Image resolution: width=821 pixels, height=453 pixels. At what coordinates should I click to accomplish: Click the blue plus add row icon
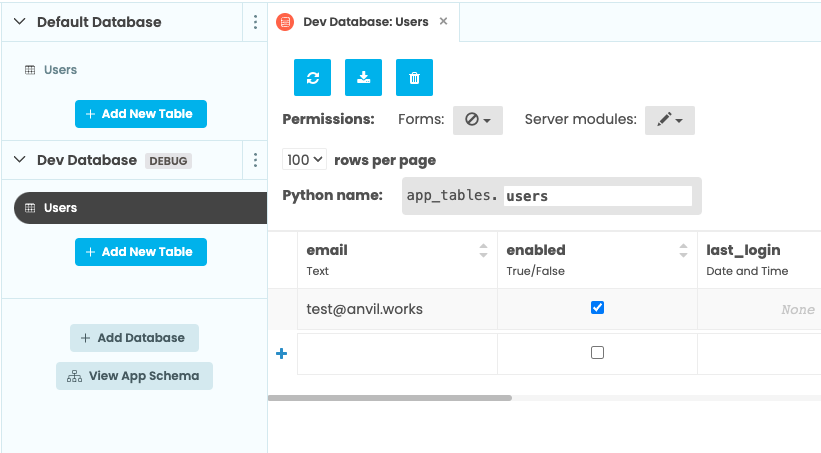point(281,353)
